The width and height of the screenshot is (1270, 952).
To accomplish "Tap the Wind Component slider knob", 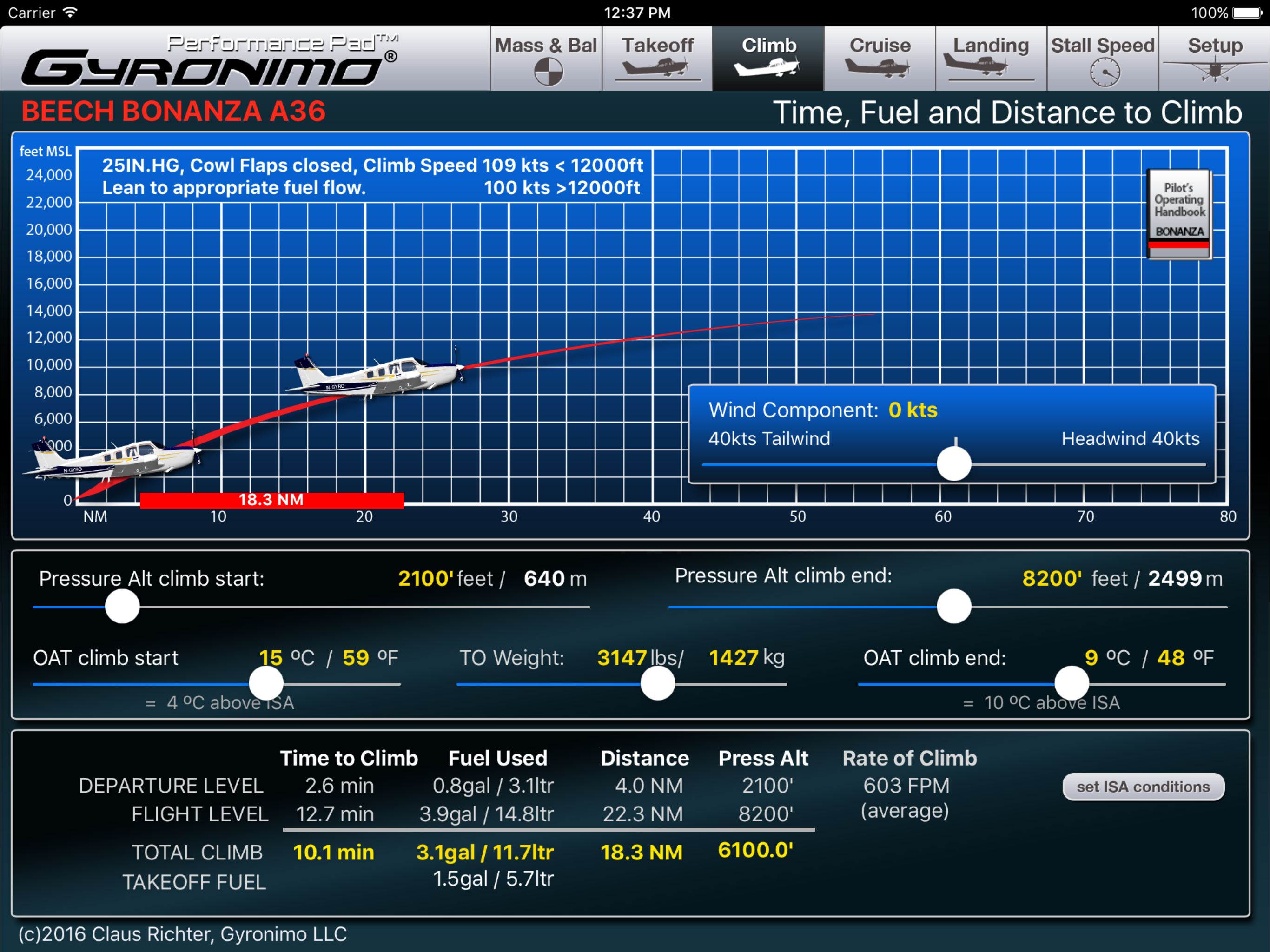I will tap(953, 464).
